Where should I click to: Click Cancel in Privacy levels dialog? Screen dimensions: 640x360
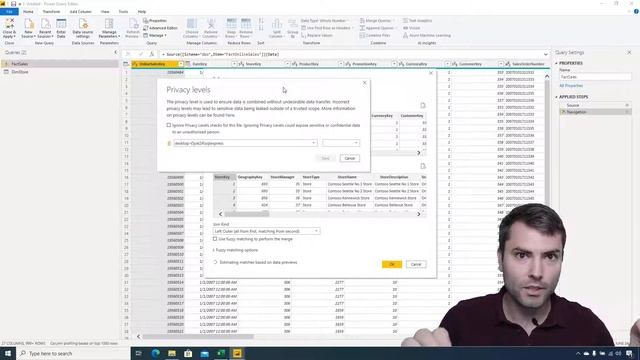[x=350, y=158]
